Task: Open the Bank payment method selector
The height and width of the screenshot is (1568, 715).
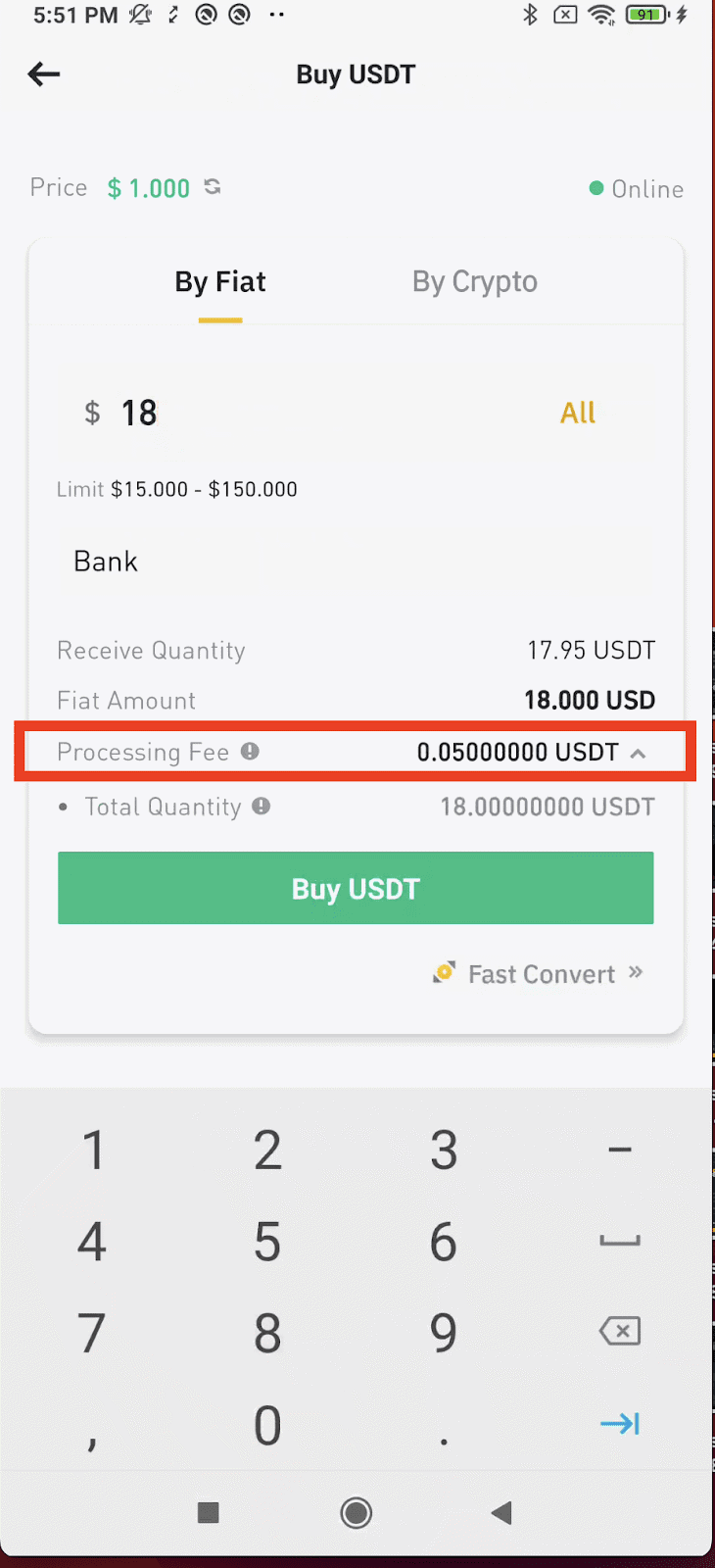Action: click(x=106, y=562)
